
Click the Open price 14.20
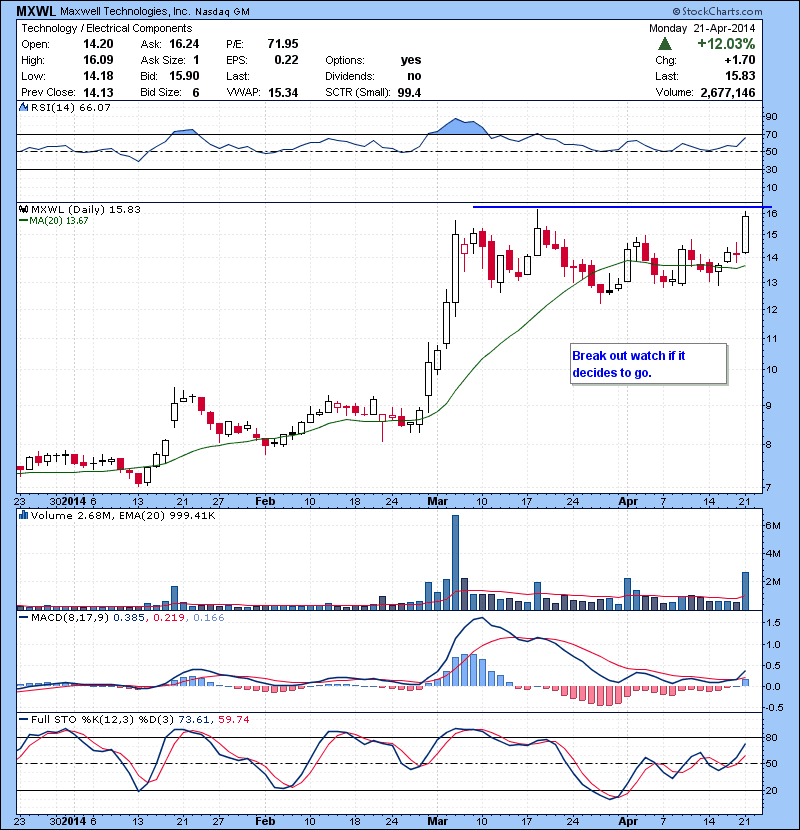[98, 44]
